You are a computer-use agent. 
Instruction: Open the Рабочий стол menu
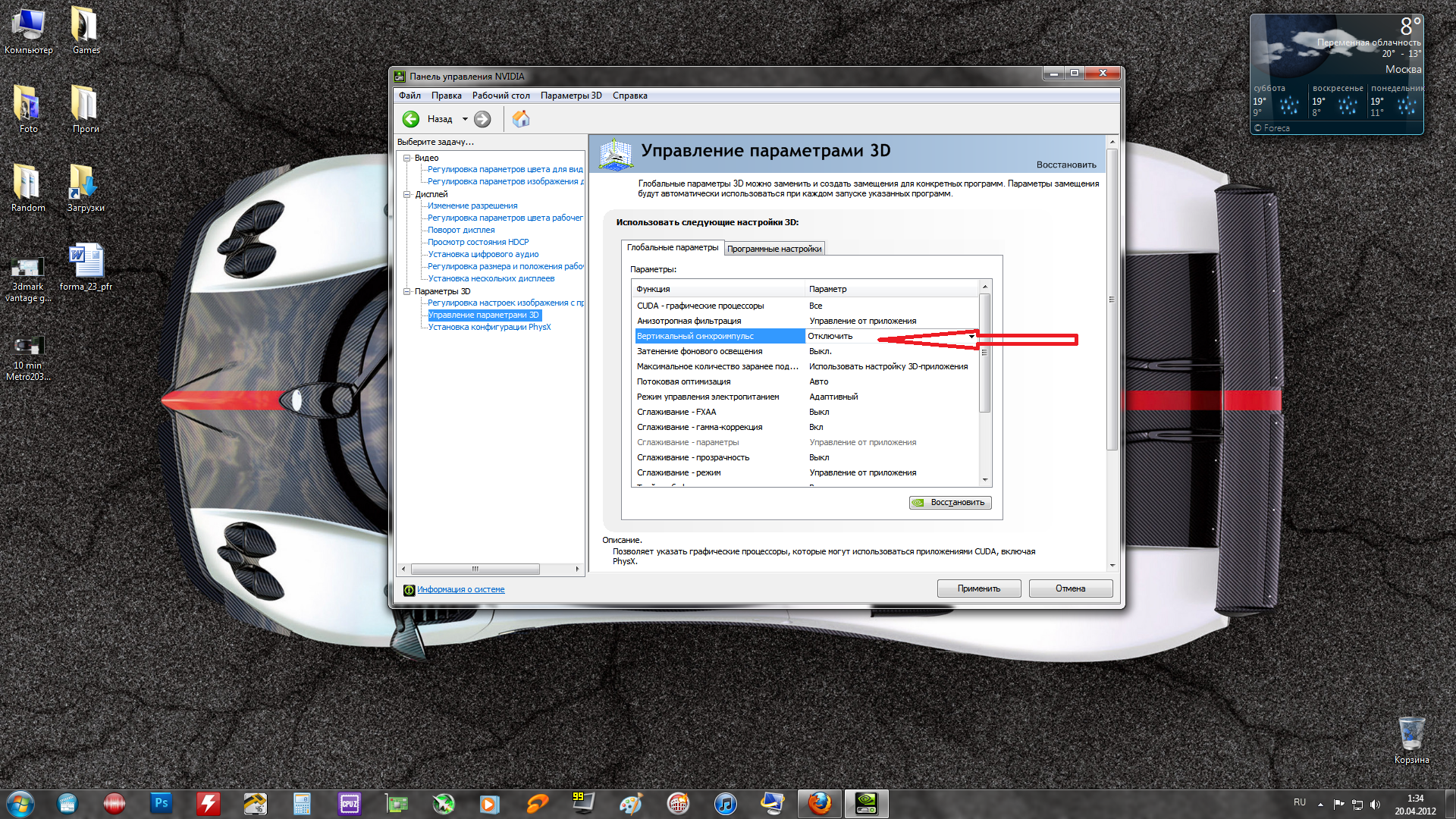500,96
